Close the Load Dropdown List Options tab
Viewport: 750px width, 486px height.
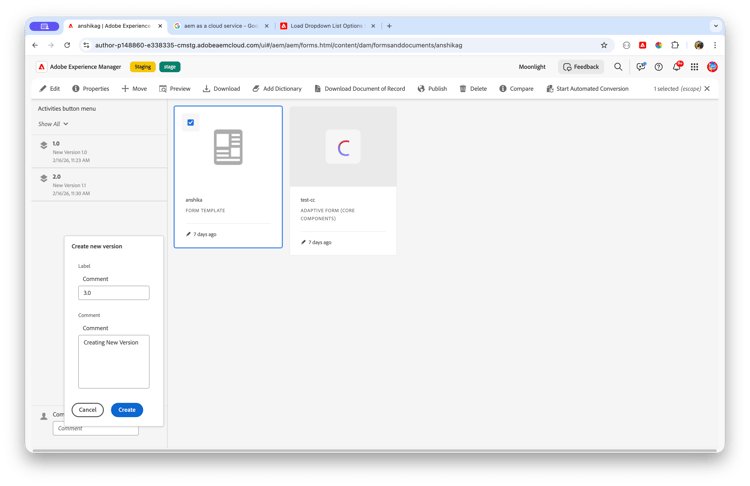(373, 26)
